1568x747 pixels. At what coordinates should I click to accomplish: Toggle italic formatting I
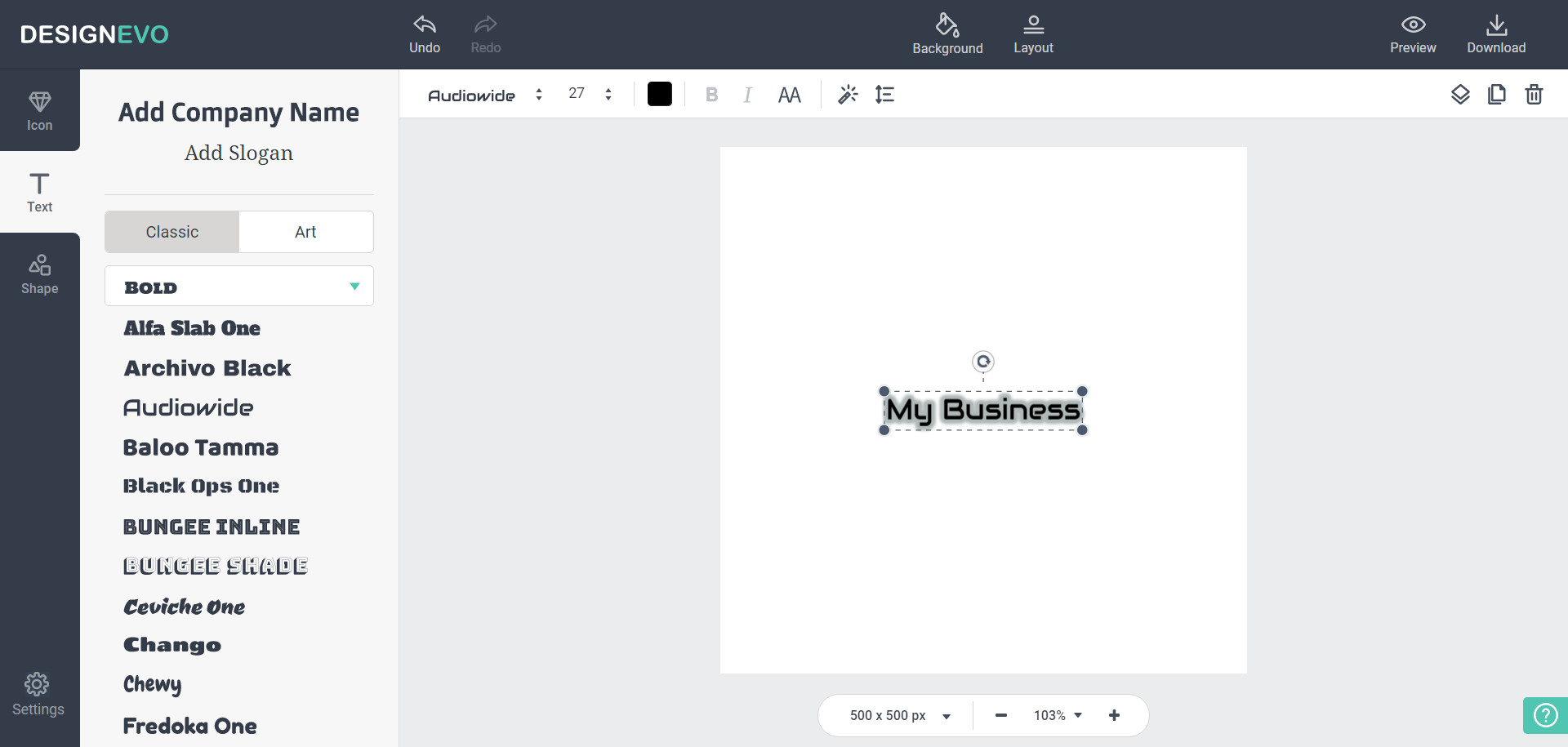pos(747,95)
